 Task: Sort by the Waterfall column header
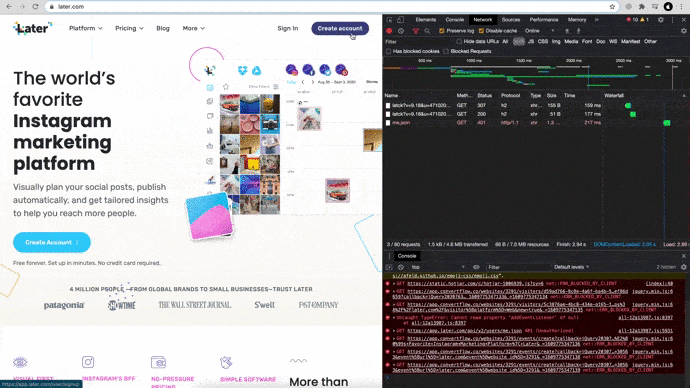614,95
